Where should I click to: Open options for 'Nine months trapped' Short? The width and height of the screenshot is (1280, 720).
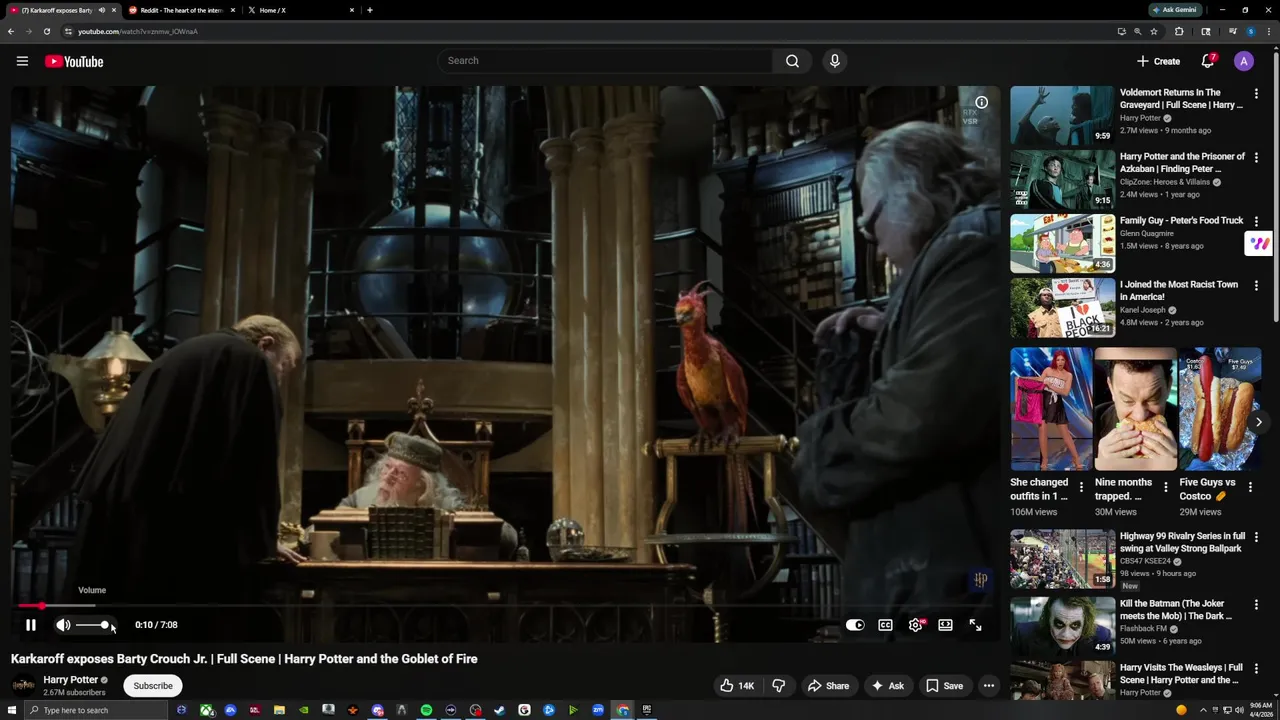point(1165,488)
